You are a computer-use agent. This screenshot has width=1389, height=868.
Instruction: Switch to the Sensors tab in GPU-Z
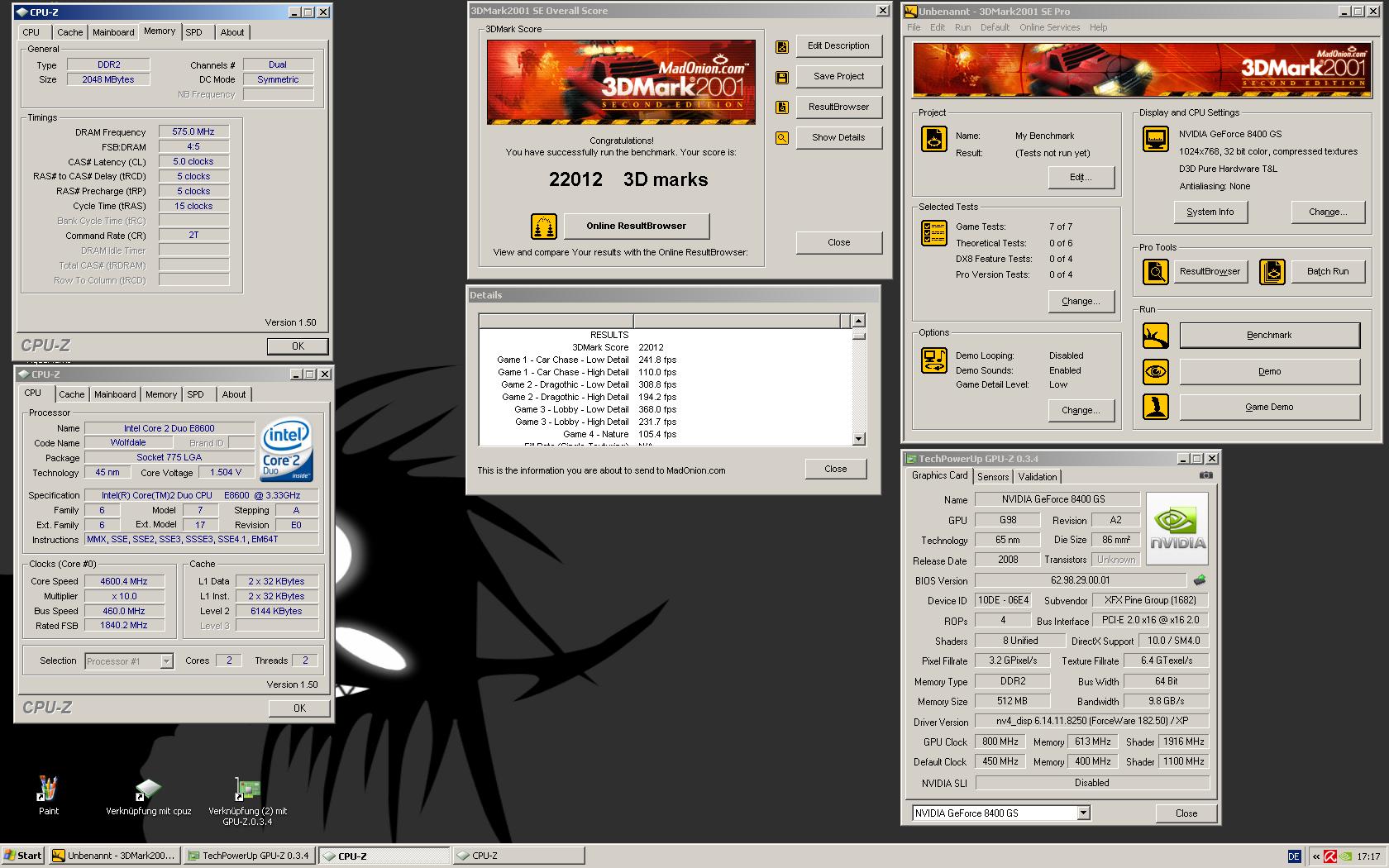tap(993, 477)
